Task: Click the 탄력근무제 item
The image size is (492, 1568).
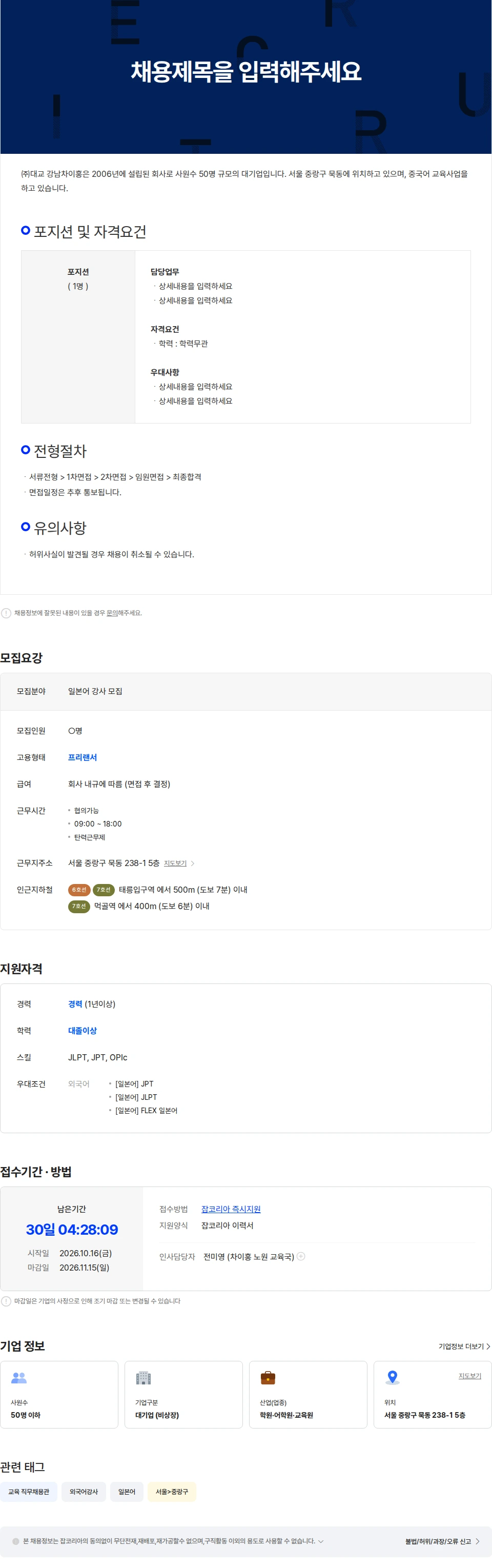Action: pos(89,837)
